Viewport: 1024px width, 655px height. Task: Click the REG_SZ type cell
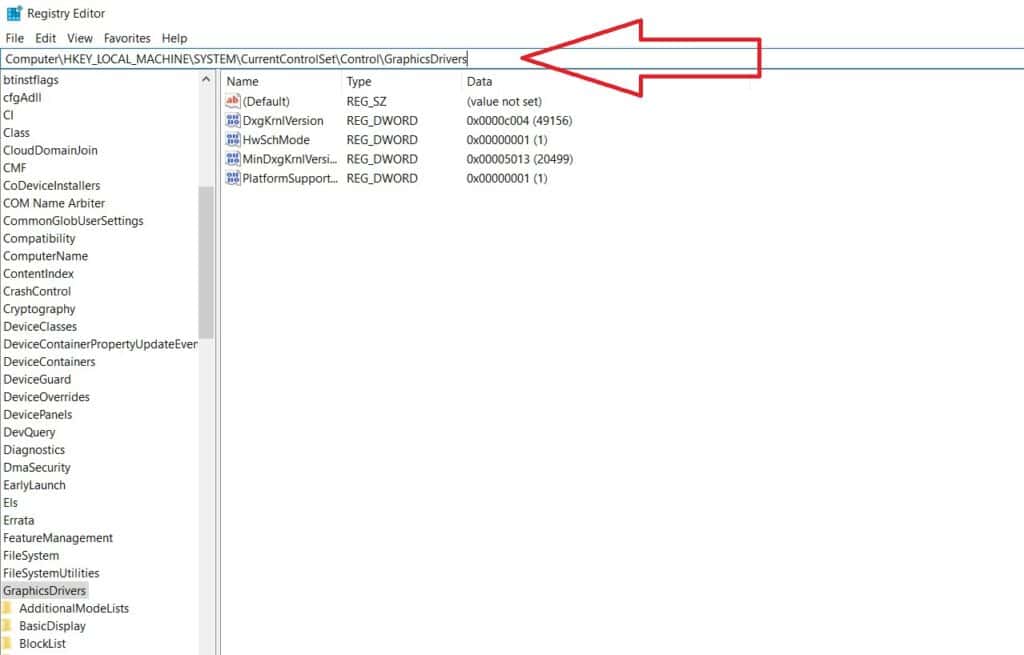(366, 101)
